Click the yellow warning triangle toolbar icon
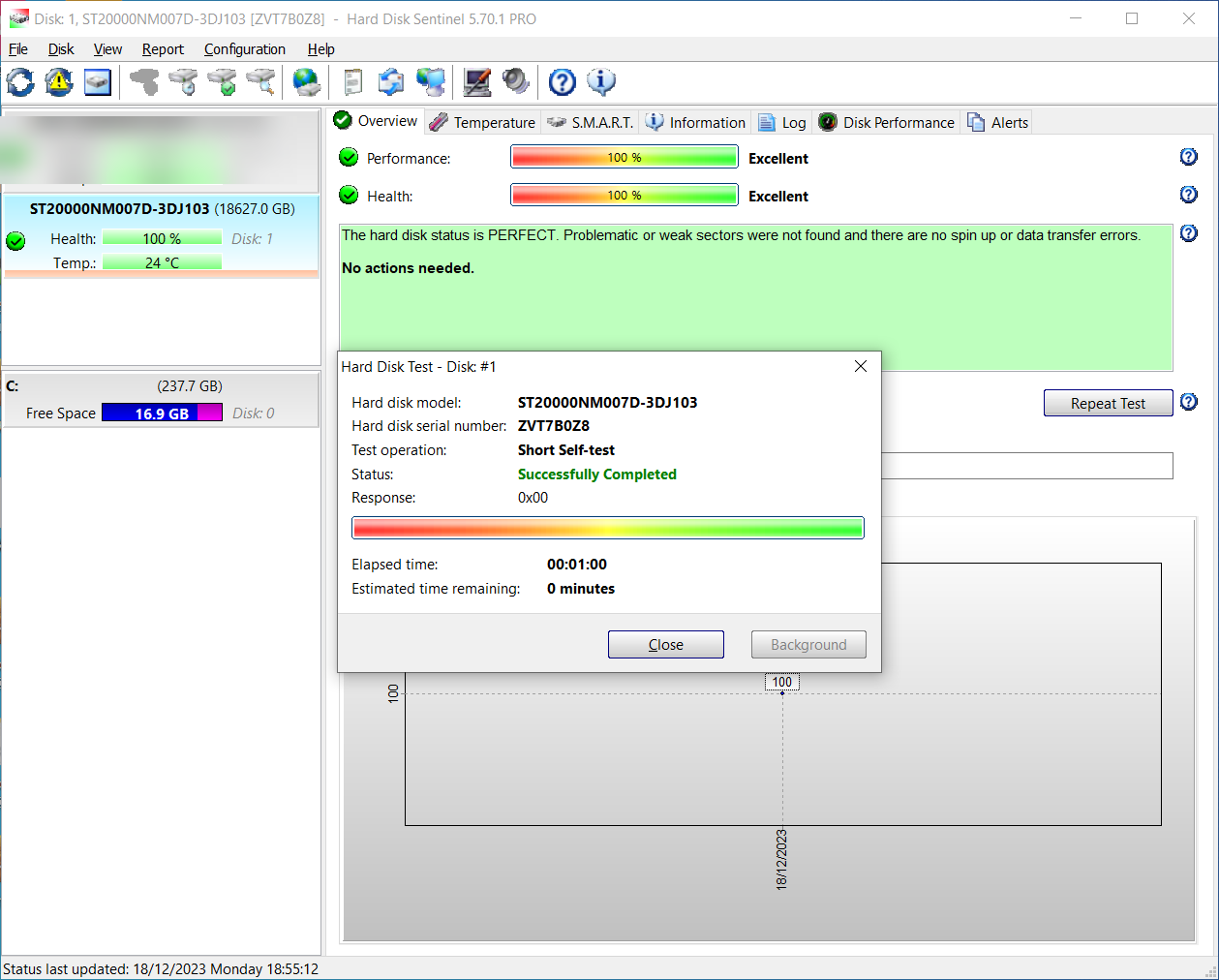This screenshot has height=980, width=1219. [x=59, y=82]
